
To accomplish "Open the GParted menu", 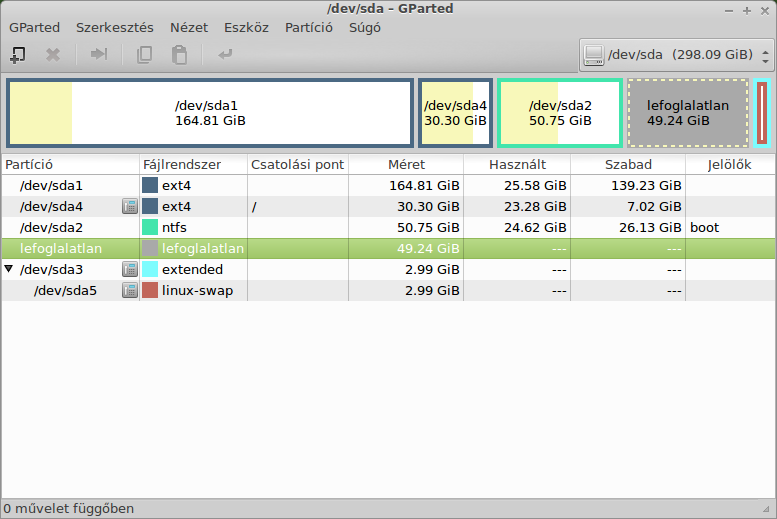I will click(34, 27).
